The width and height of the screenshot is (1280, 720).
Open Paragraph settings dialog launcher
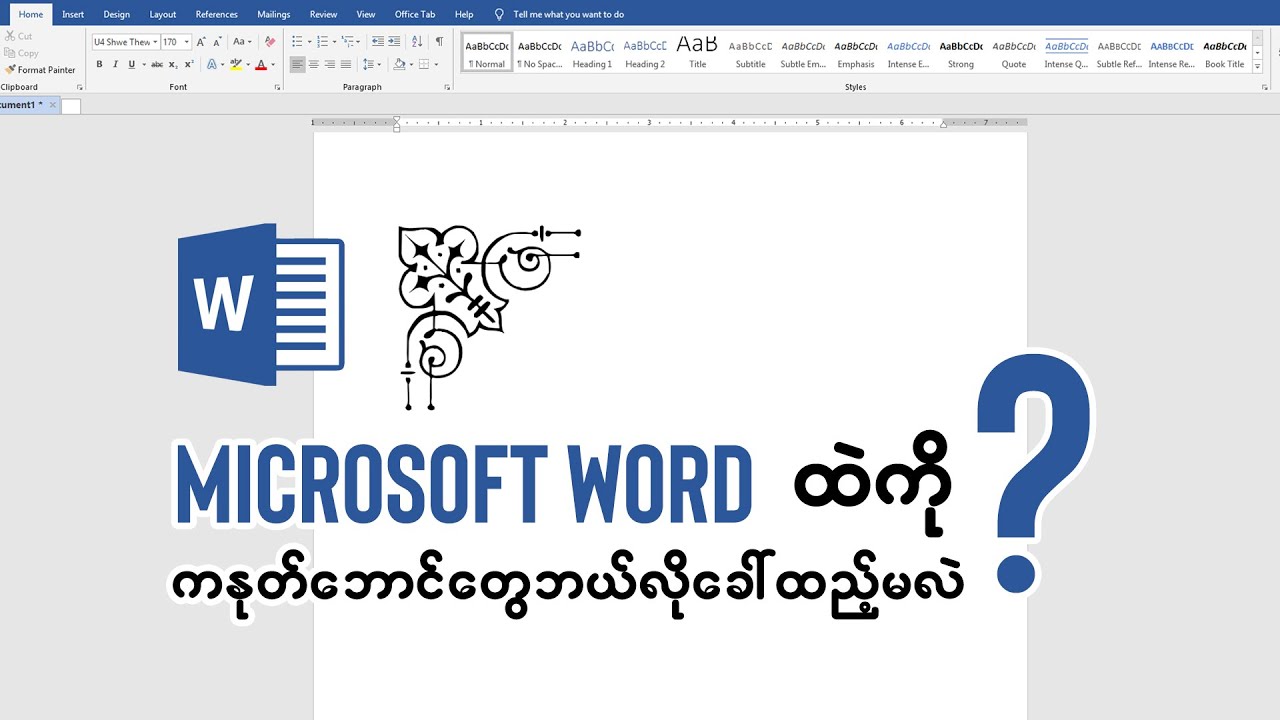[447, 88]
